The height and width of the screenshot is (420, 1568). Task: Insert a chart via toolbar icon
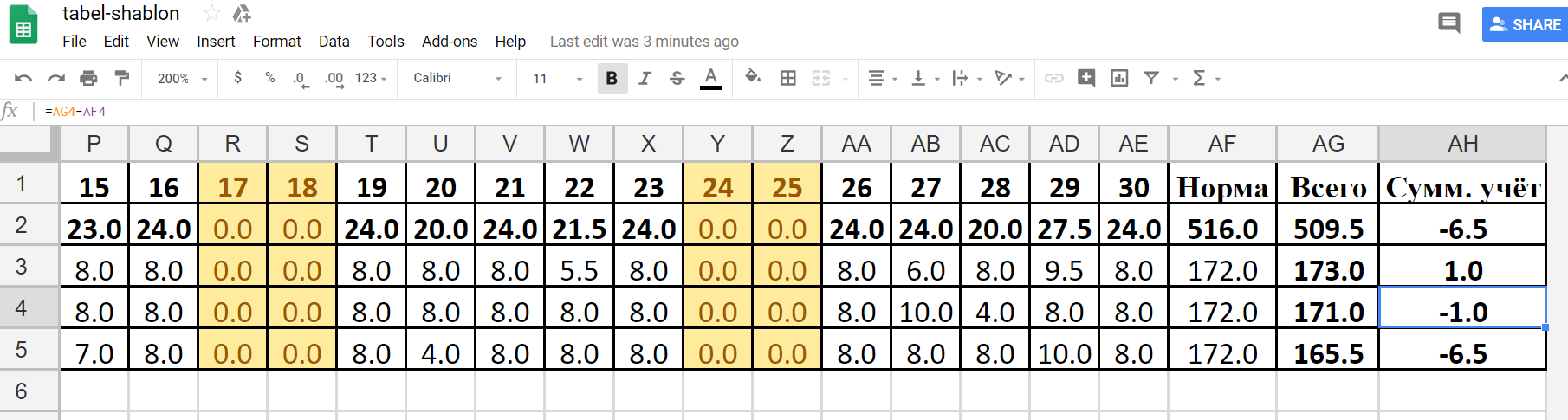[x=1119, y=79]
